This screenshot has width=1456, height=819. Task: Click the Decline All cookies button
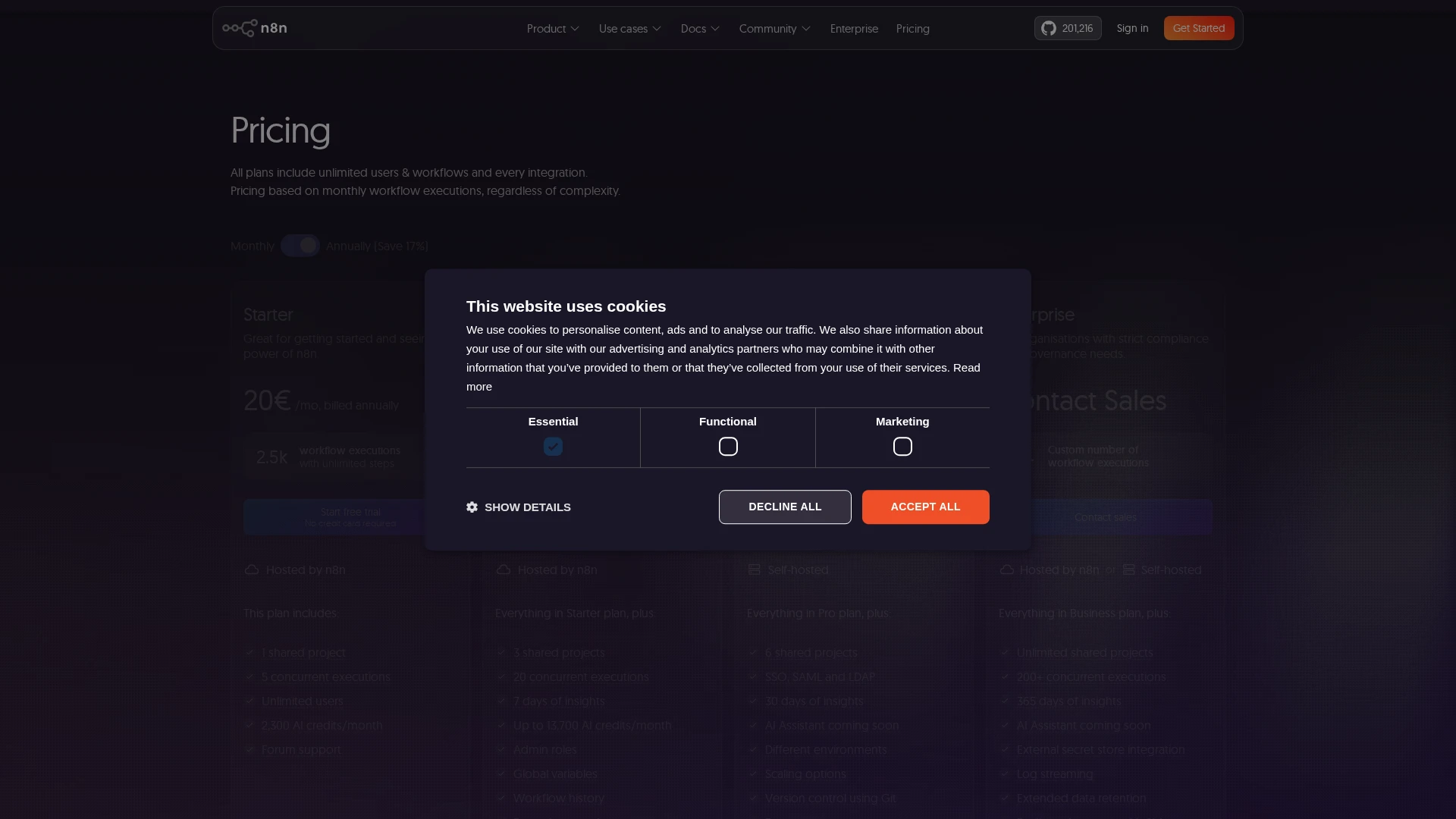tap(785, 507)
